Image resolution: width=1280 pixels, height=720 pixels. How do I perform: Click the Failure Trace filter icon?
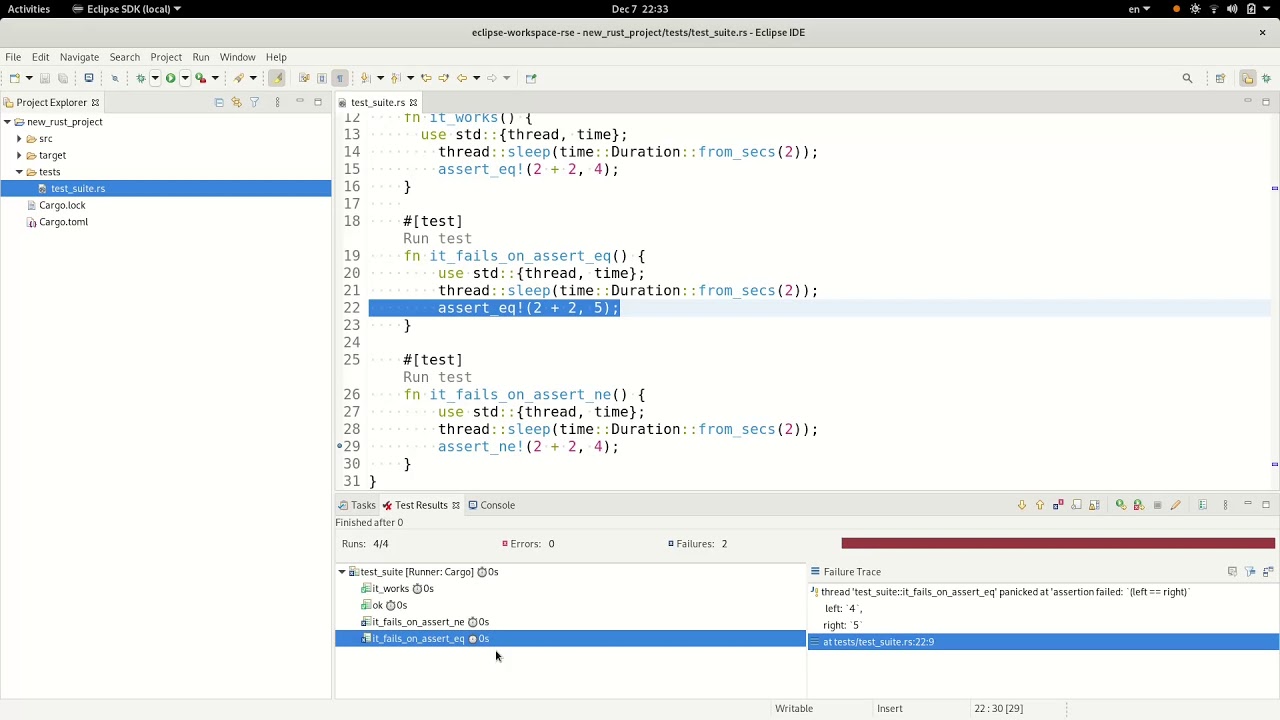1250,572
